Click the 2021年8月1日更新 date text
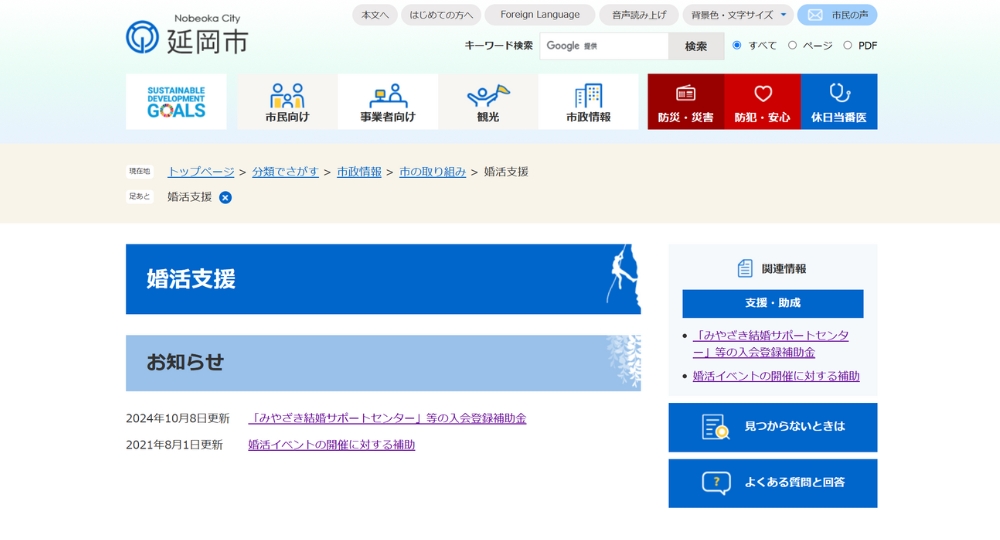1000x540 pixels. 174,444
